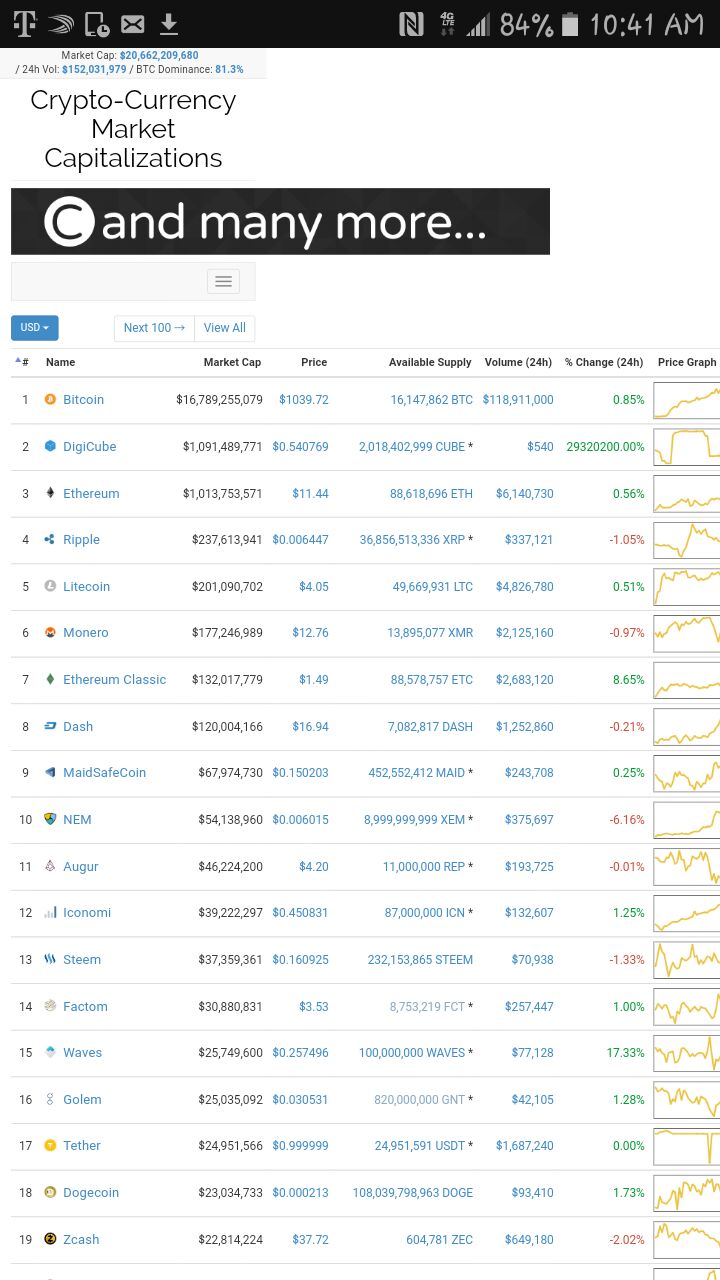This screenshot has width=720, height=1280.
Task: Click the MaidSafeCoin logo icon
Action: coord(50,772)
